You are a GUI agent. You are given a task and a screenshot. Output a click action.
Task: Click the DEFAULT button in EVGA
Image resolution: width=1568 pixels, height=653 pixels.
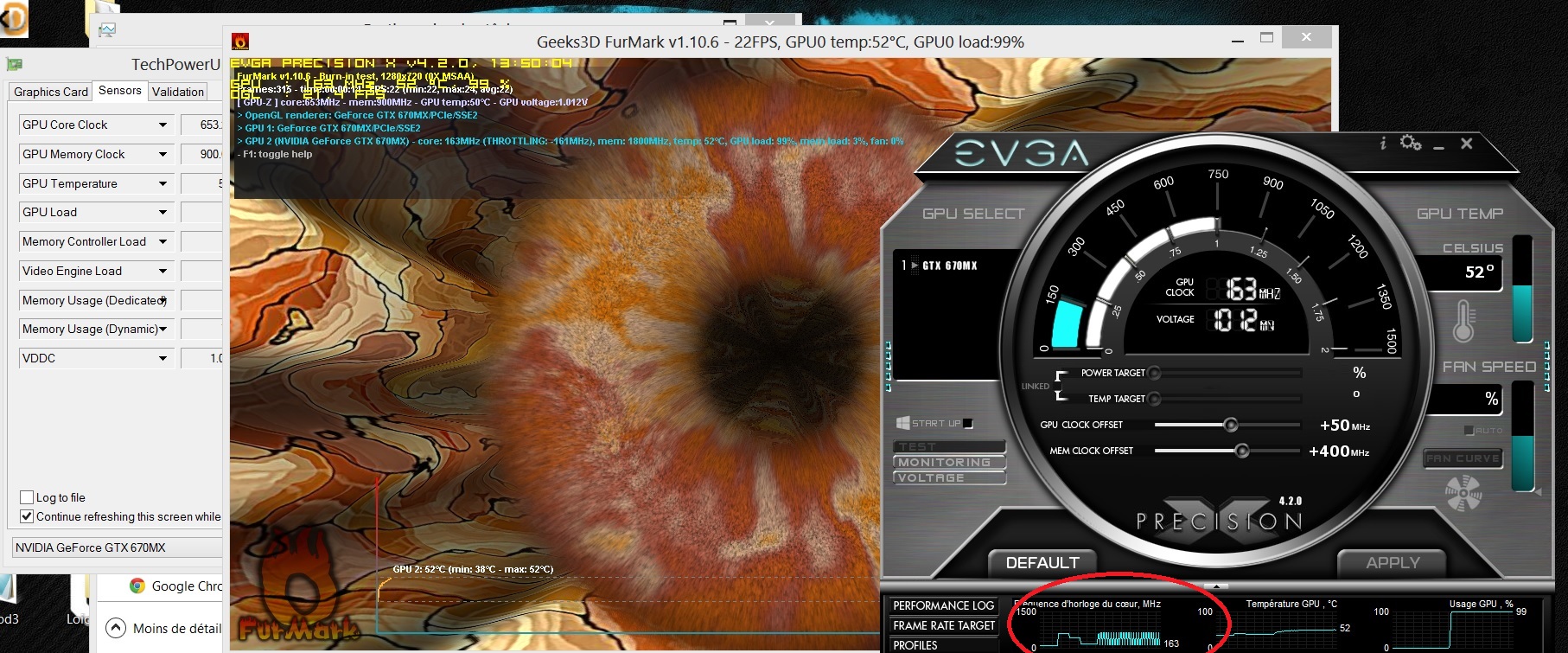coord(1042,563)
